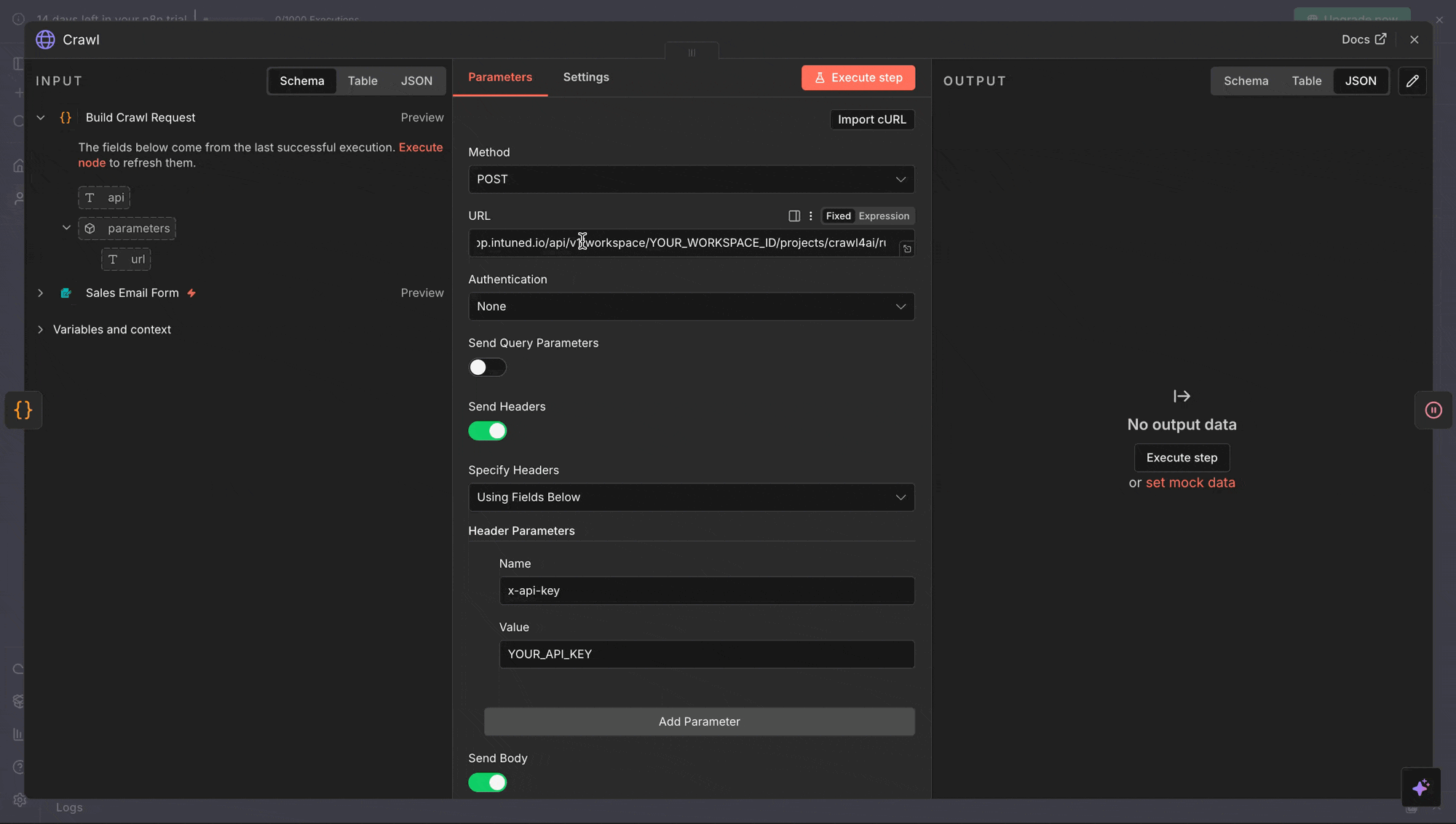This screenshot has height=824, width=1456.
Task: Click the YOUR_API_KEY value input field
Action: [705, 654]
